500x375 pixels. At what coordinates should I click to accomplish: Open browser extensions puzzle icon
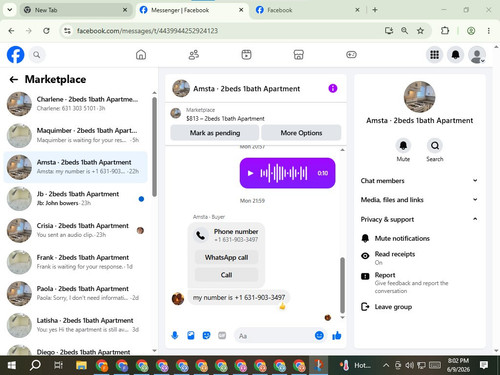click(445, 31)
